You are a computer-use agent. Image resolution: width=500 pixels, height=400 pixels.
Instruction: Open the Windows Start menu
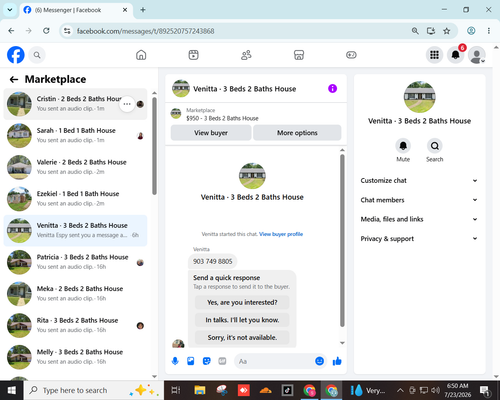(12, 390)
